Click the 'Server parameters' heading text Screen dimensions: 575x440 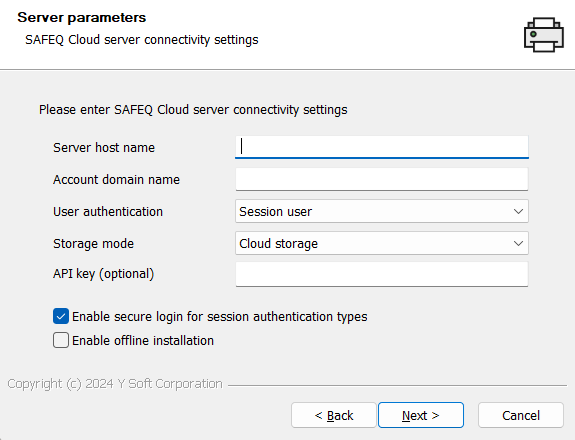[82, 18]
